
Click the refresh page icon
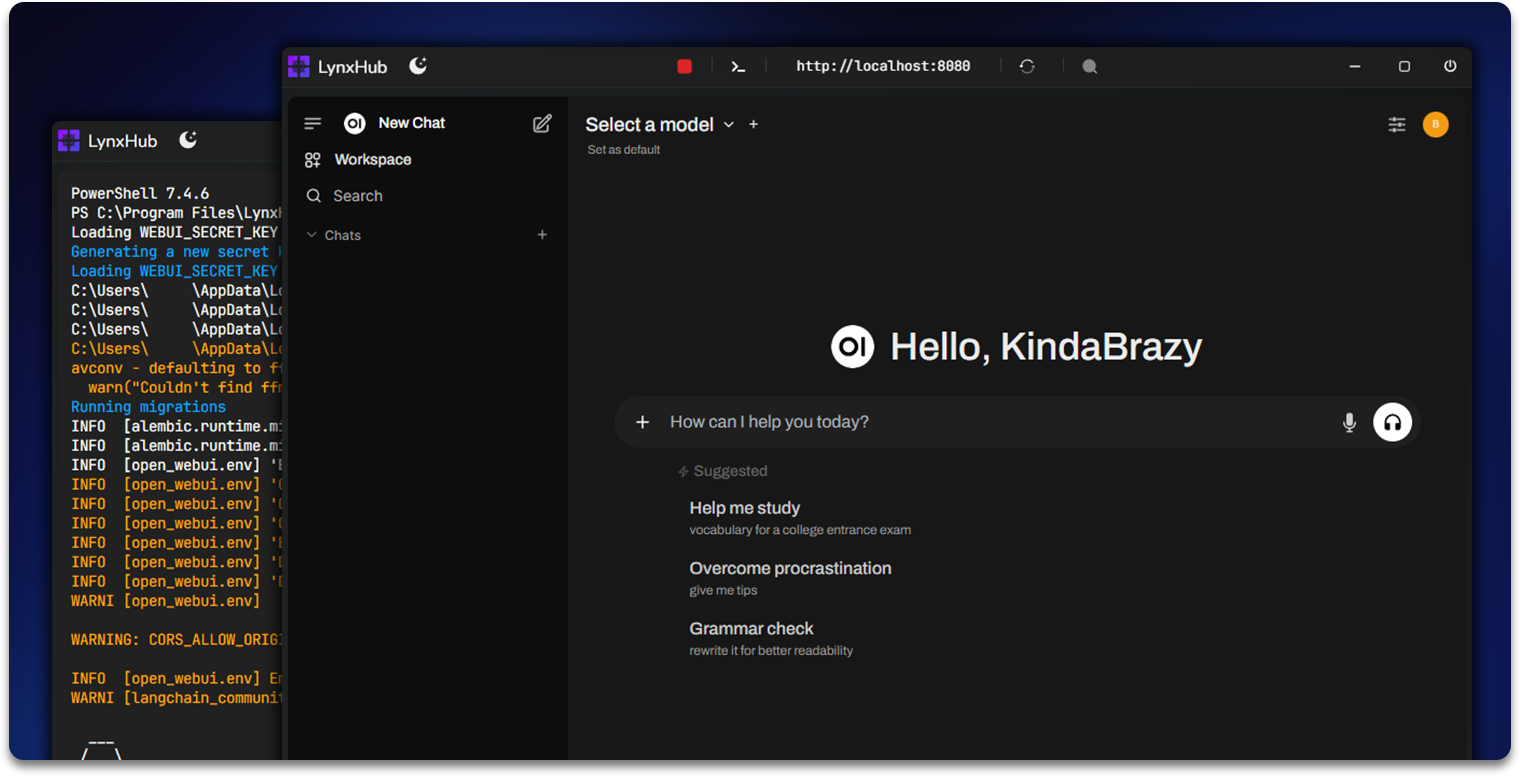tap(1027, 66)
